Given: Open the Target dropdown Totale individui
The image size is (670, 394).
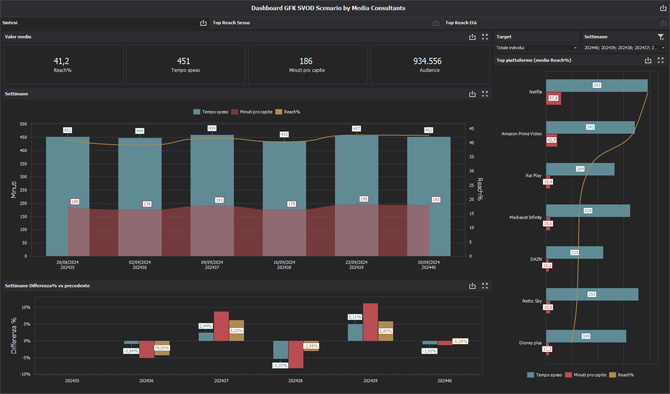Looking at the screenshot, I should coord(537,47).
